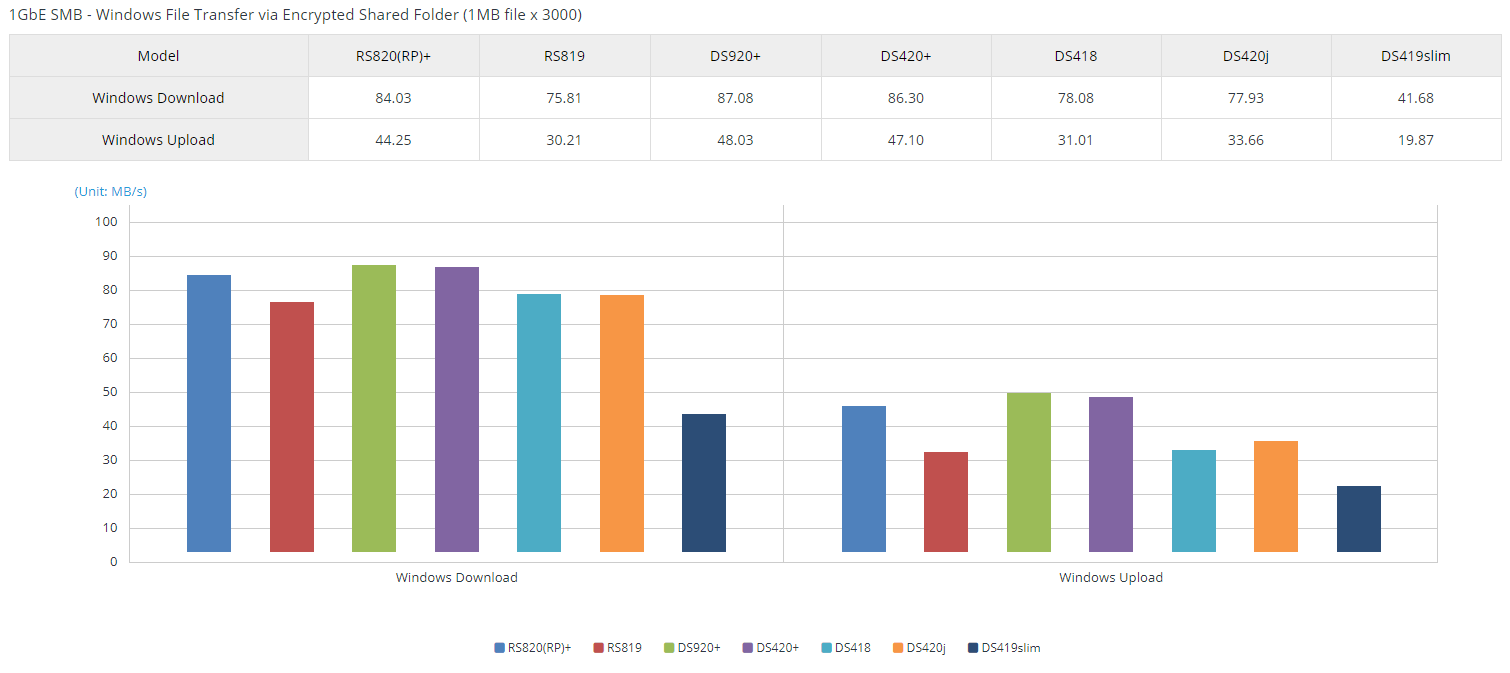This screenshot has width=1510, height=673.
Task: Click the green DS920+ Windows Upload bar
Action: pyautogui.click(x=1029, y=472)
